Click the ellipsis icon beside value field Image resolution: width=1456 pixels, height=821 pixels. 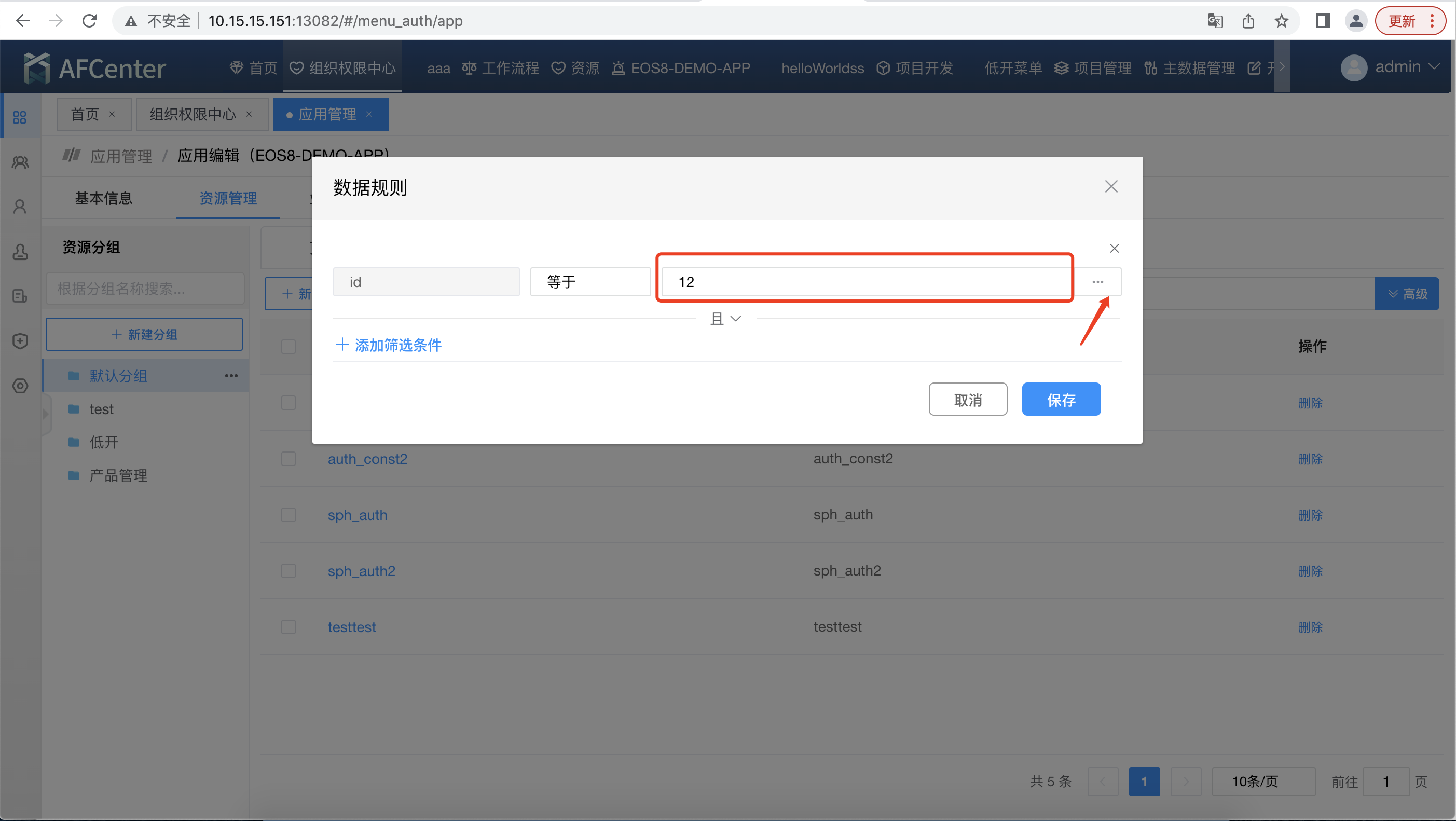point(1097,282)
